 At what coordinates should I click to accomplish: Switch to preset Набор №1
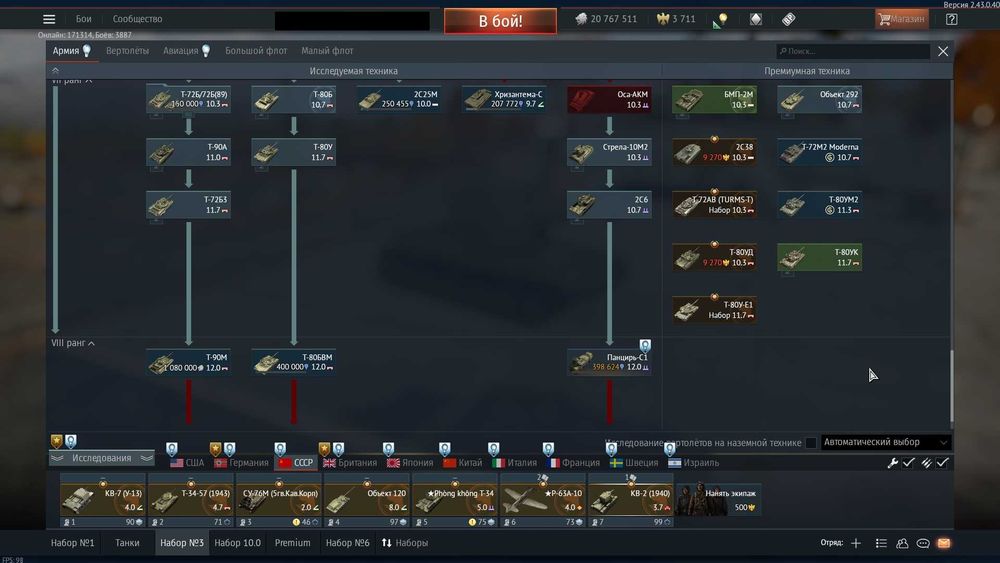pos(73,543)
